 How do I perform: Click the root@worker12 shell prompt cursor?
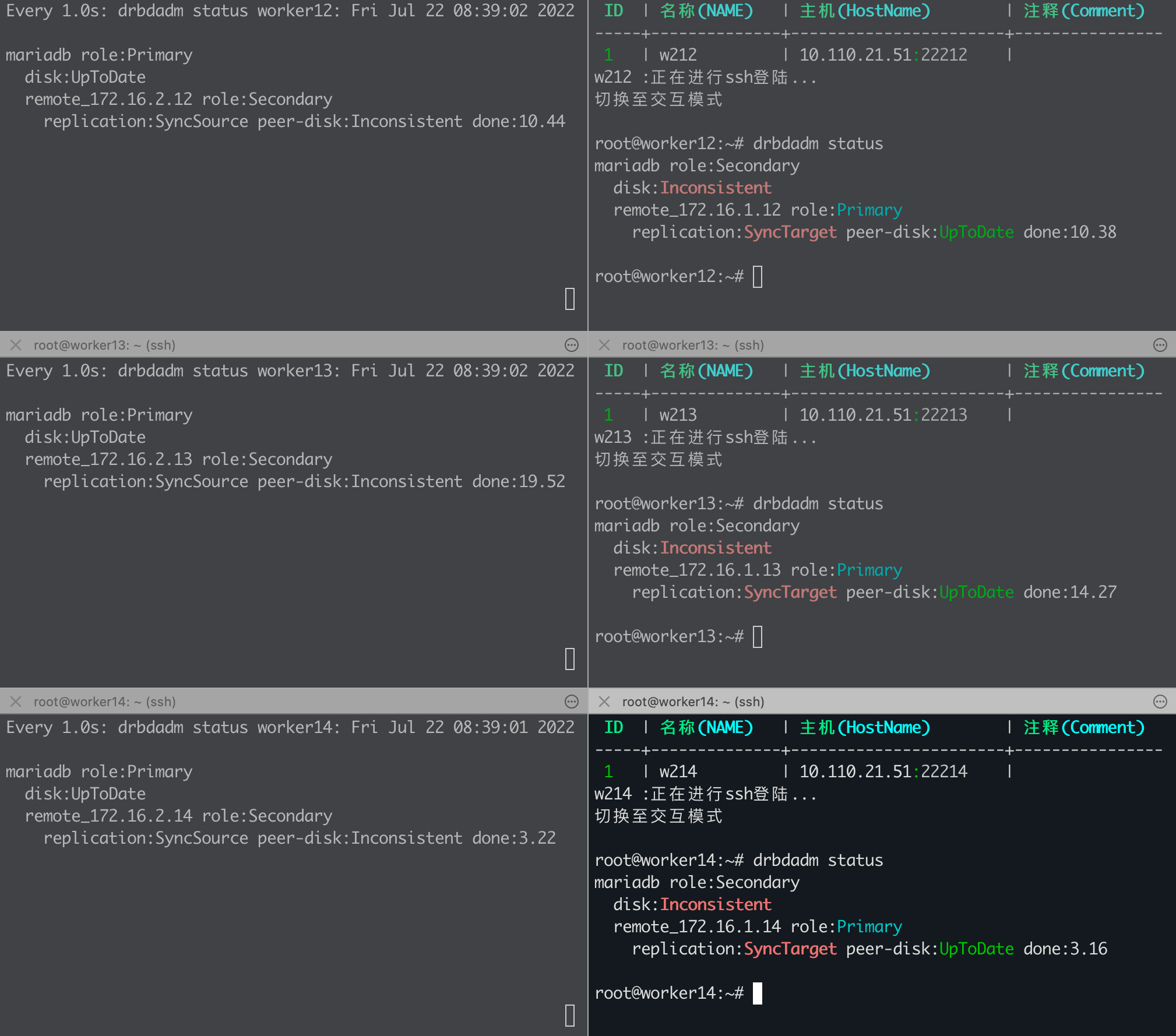pos(758,276)
